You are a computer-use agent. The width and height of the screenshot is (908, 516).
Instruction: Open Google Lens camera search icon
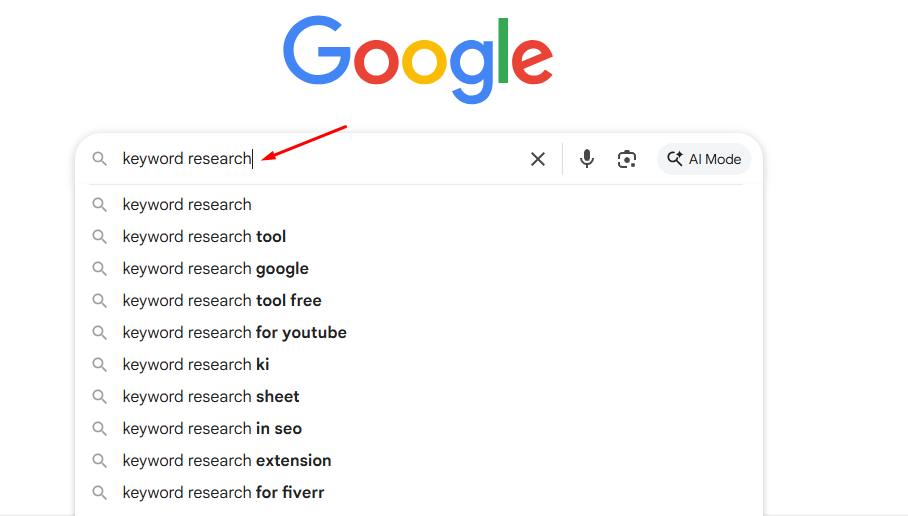click(x=627, y=159)
